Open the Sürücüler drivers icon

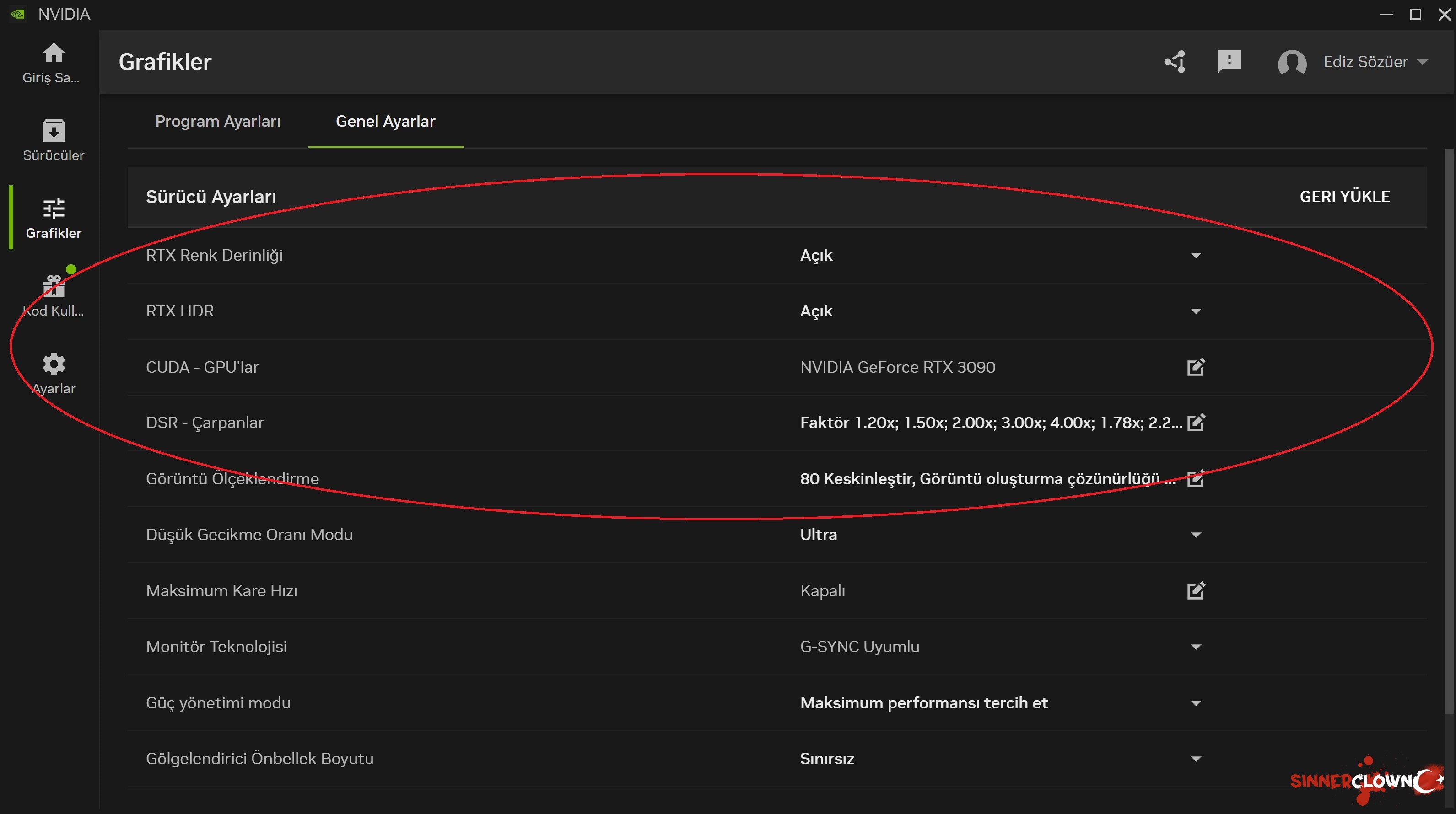pos(54,131)
